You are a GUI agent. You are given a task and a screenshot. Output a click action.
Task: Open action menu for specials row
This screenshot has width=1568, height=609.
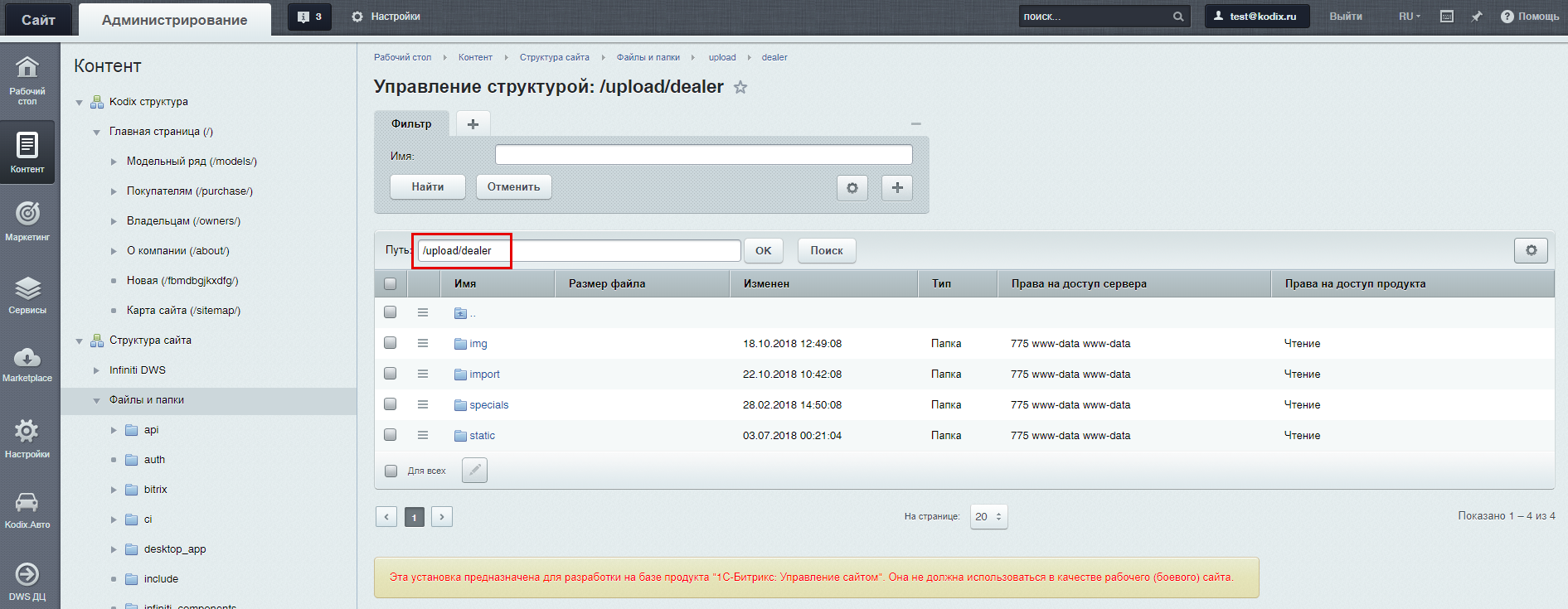coord(423,404)
